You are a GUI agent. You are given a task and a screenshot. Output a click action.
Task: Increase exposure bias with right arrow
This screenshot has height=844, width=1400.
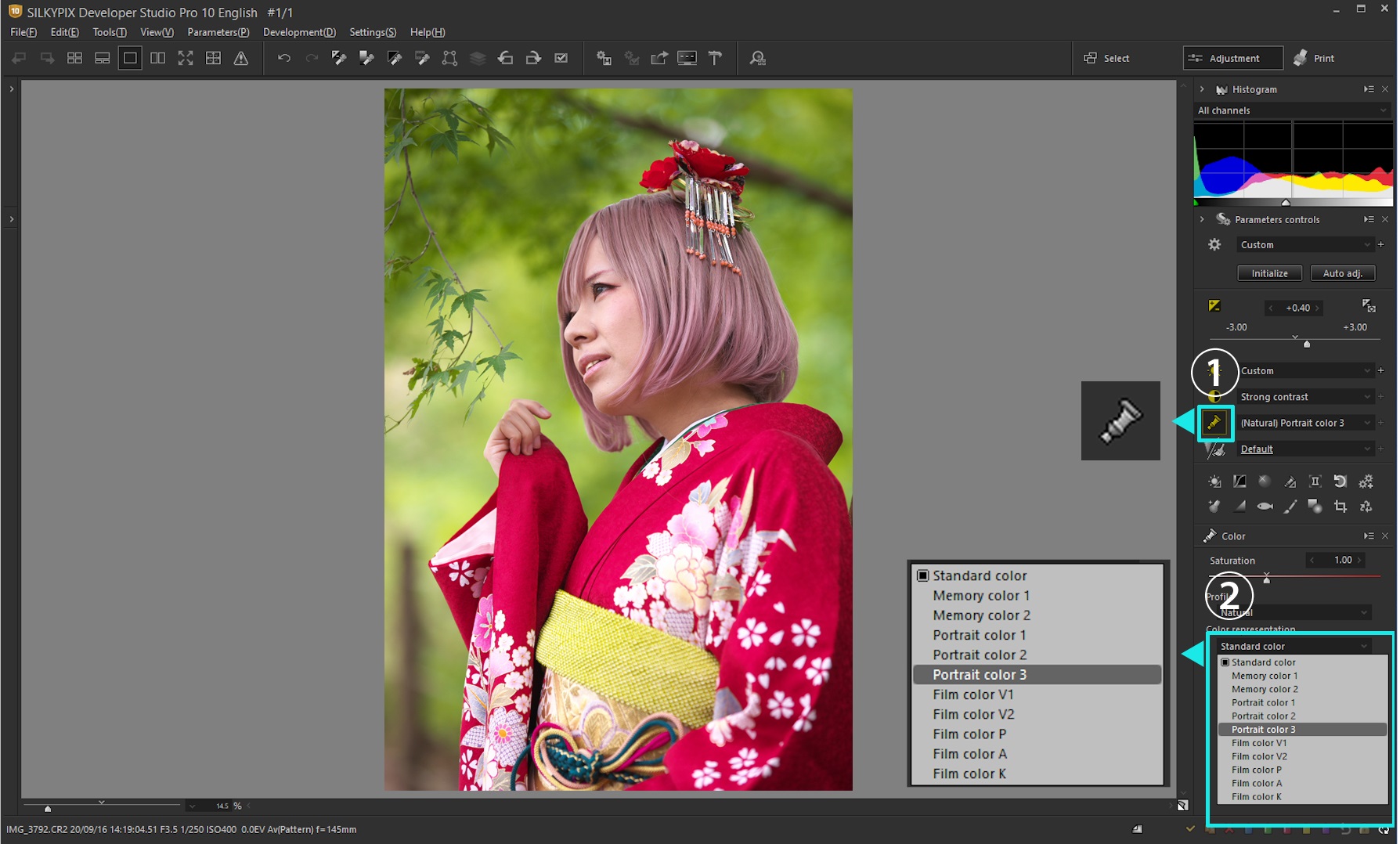point(1317,308)
